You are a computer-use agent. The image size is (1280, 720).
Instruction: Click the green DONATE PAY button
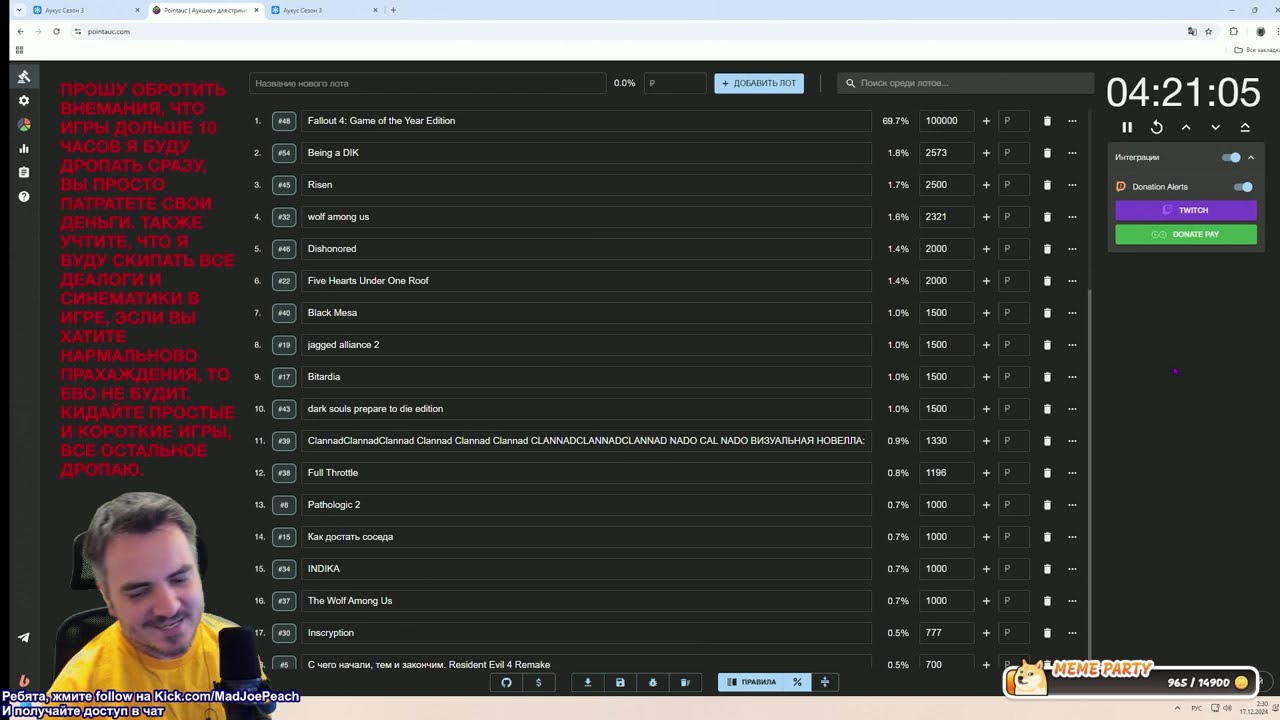(1186, 234)
